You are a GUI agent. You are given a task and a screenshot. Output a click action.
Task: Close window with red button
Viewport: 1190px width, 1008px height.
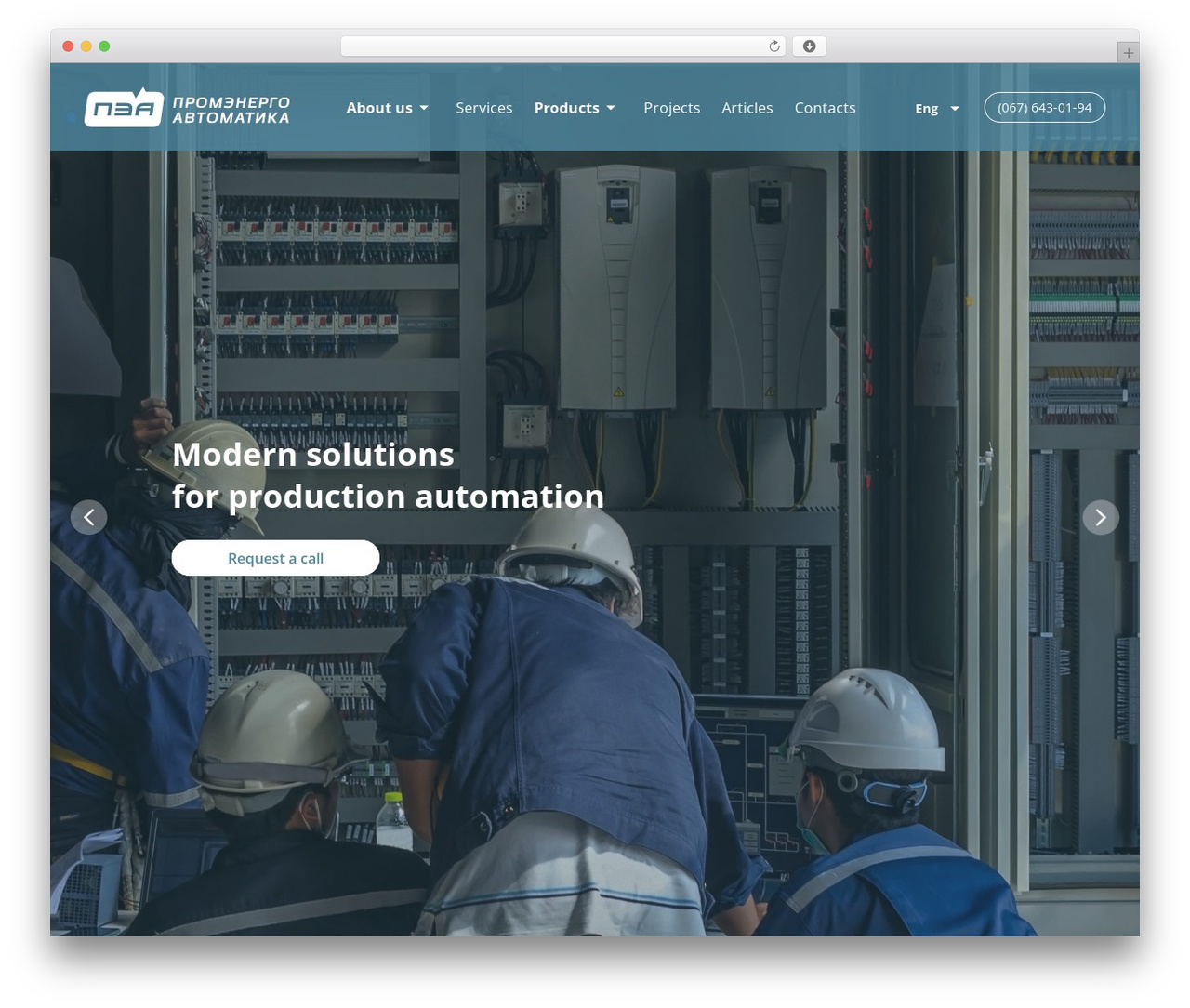click(68, 46)
